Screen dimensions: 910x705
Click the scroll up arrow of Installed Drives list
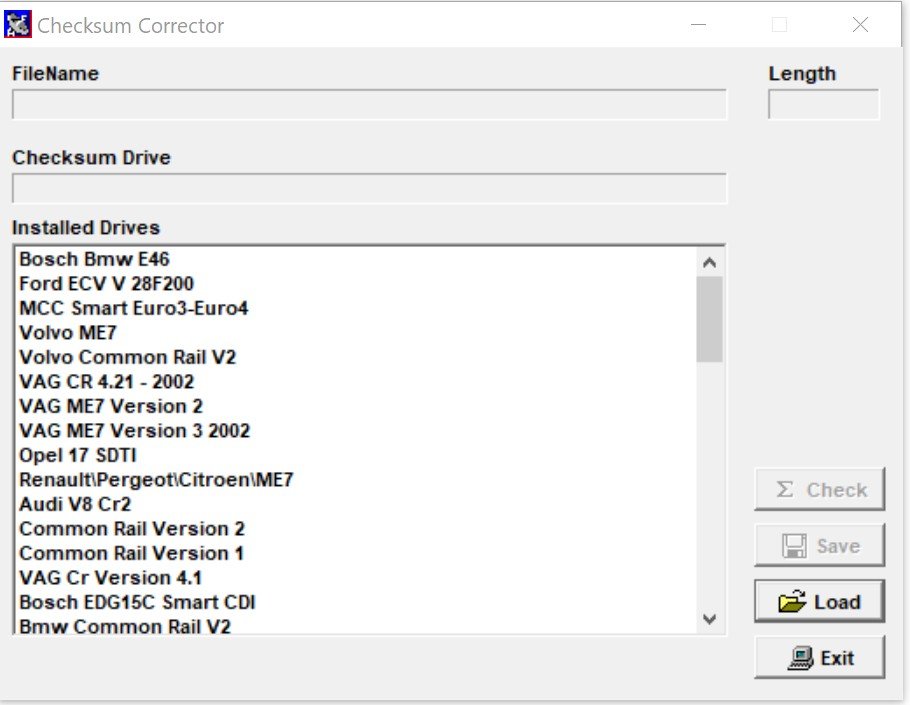pos(709,262)
